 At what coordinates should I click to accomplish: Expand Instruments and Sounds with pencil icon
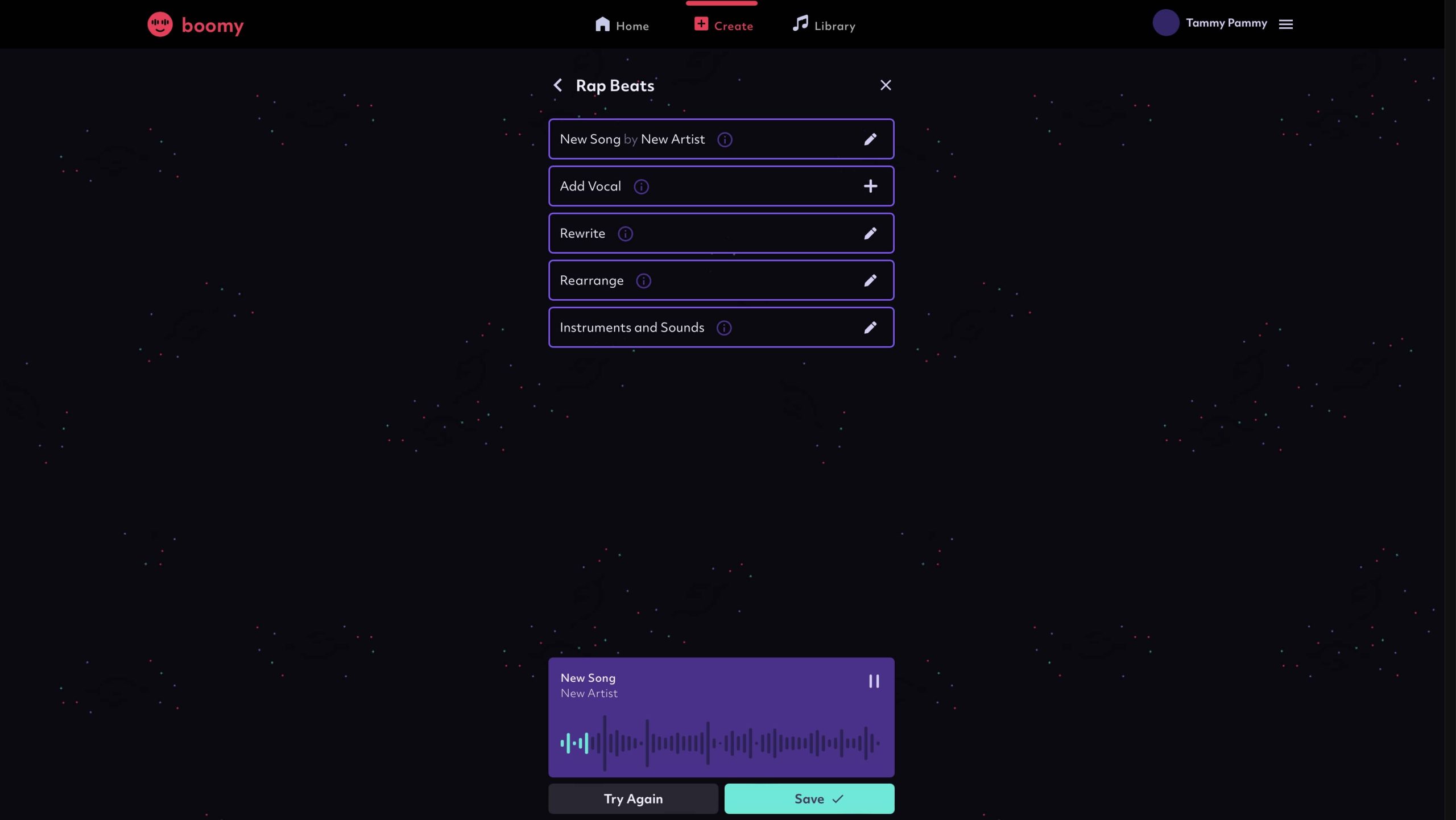pos(870,328)
